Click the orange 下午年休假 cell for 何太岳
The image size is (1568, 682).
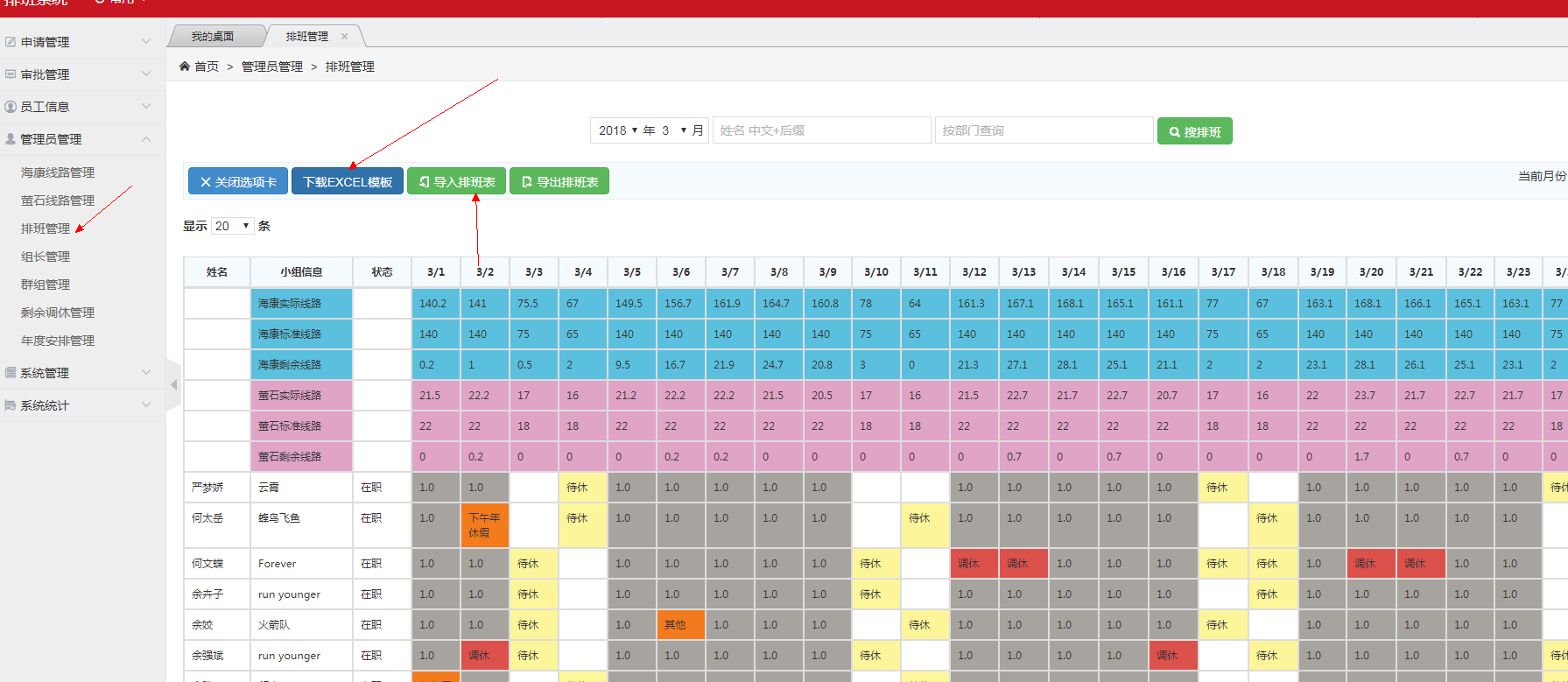pyautogui.click(x=485, y=525)
